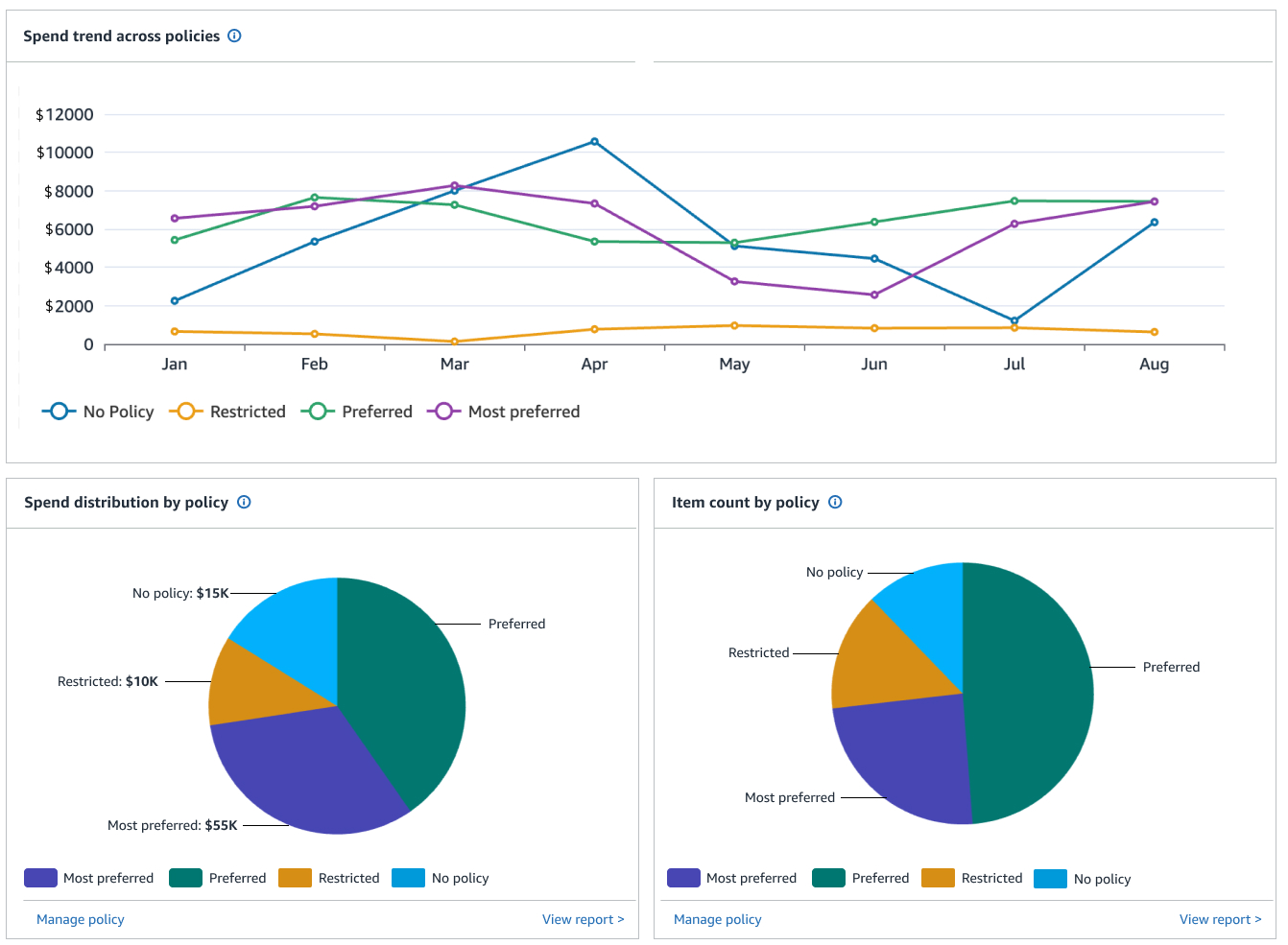Click 'Most preferred: $55K' pie label
The image size is (1288, 945).
(173, 825)
